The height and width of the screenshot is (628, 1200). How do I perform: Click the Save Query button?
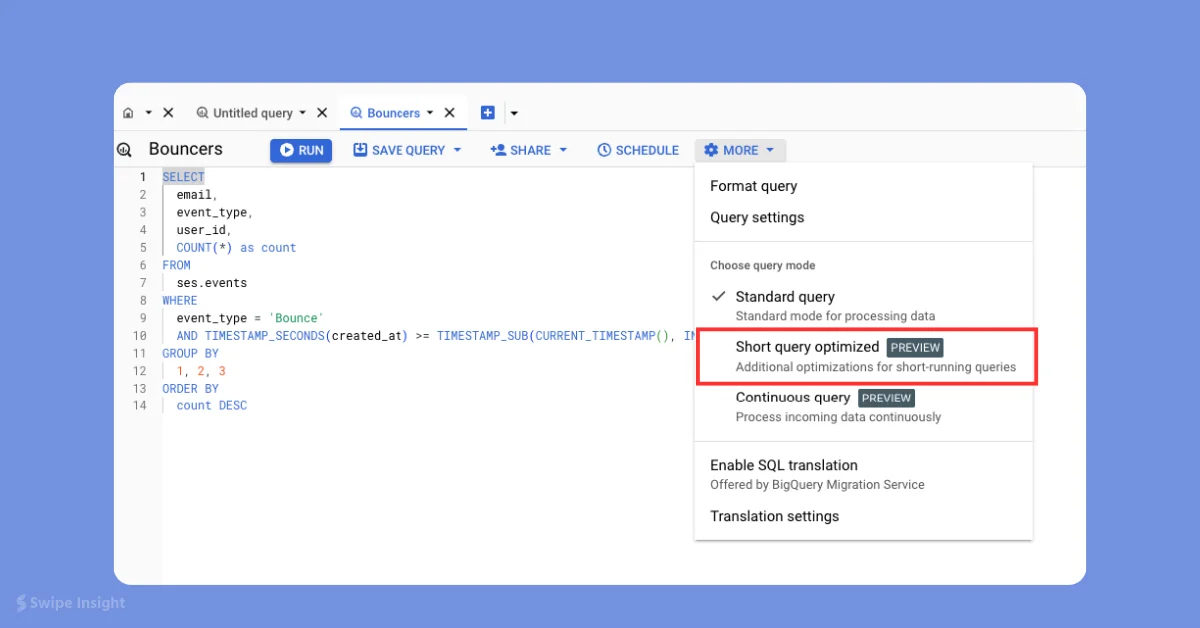point(399,150)
